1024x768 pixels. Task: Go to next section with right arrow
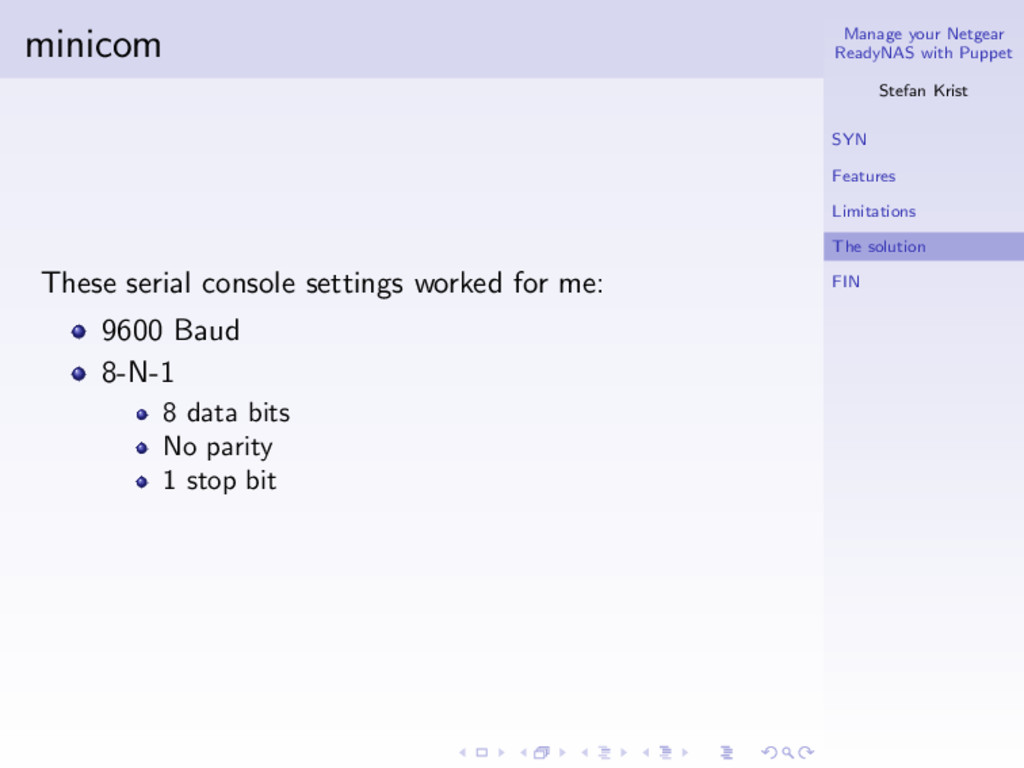pyautogui.click(x=684, y=752)
